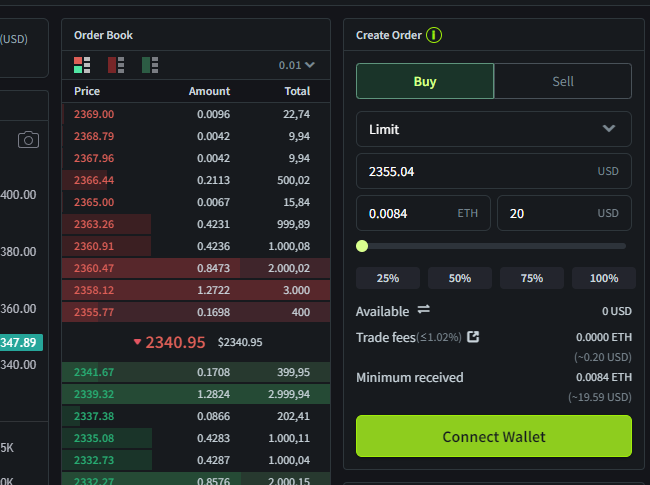The height and width of the screenshot is (485, 650).
Task: Click the $2340.95 USD price label
Action: click(x=240, y=342)
